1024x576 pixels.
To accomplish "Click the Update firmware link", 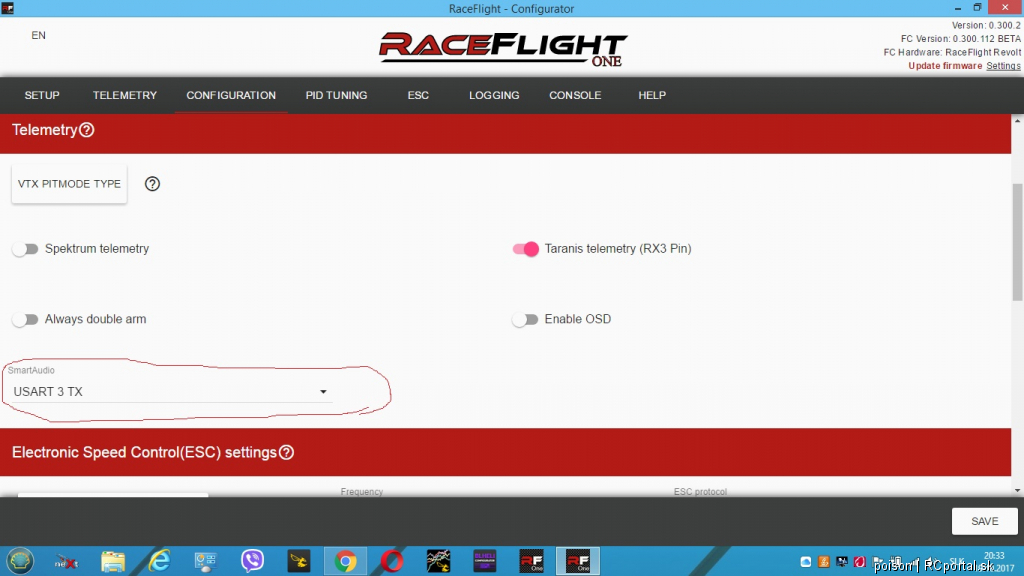I will click(x=945, y=66).
